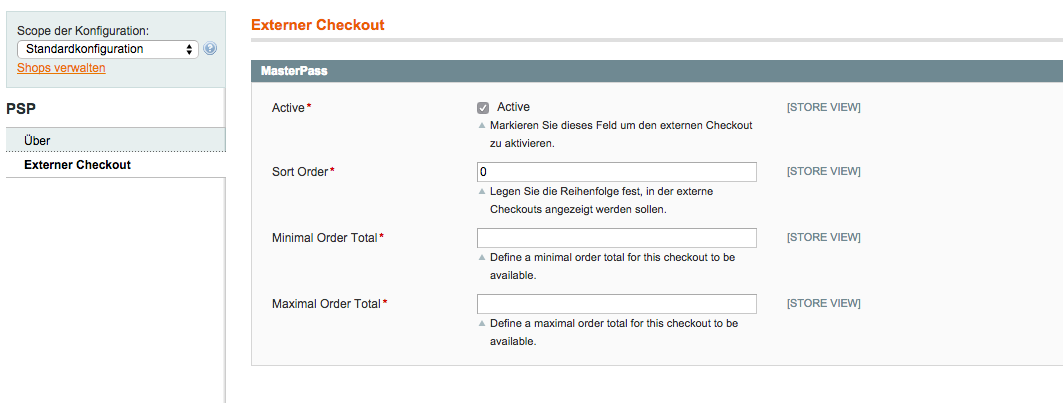Viewport: 1063px width, 403px height.
Task: Click the help icon beside the scope dropdown
Action: [x=210, y=49]
